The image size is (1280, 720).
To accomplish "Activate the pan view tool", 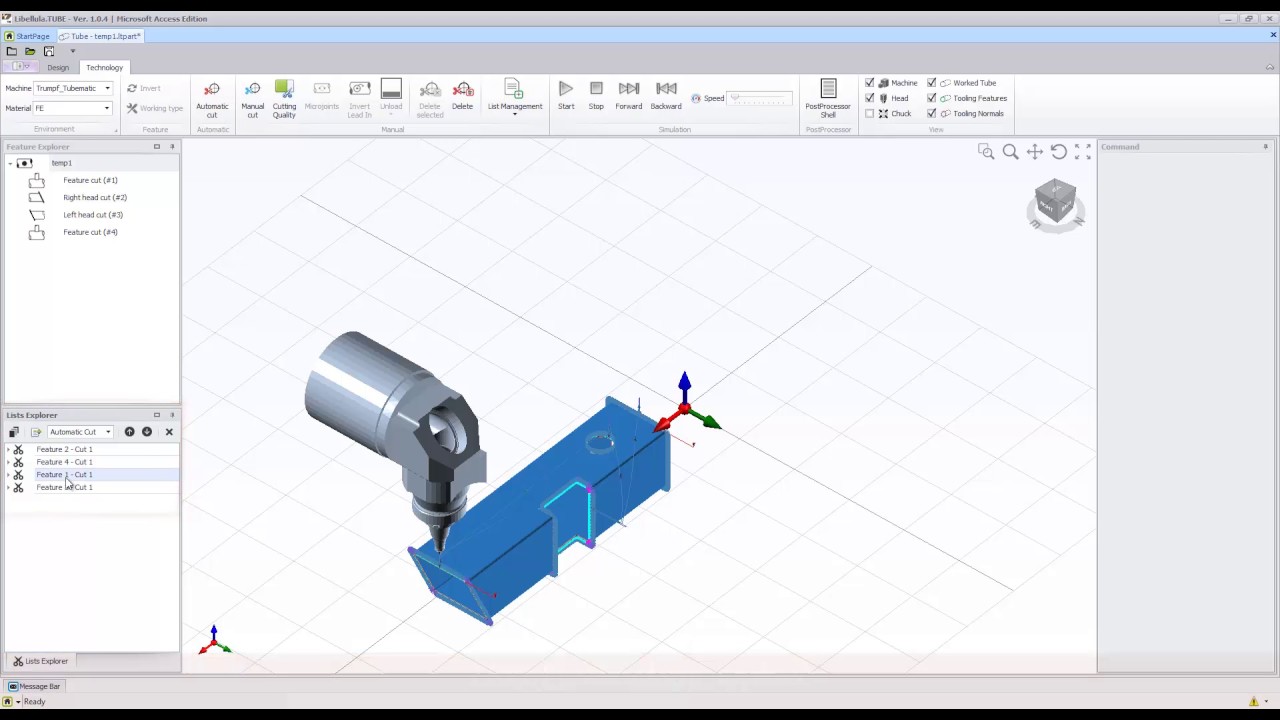I will tap(1034, 152).
